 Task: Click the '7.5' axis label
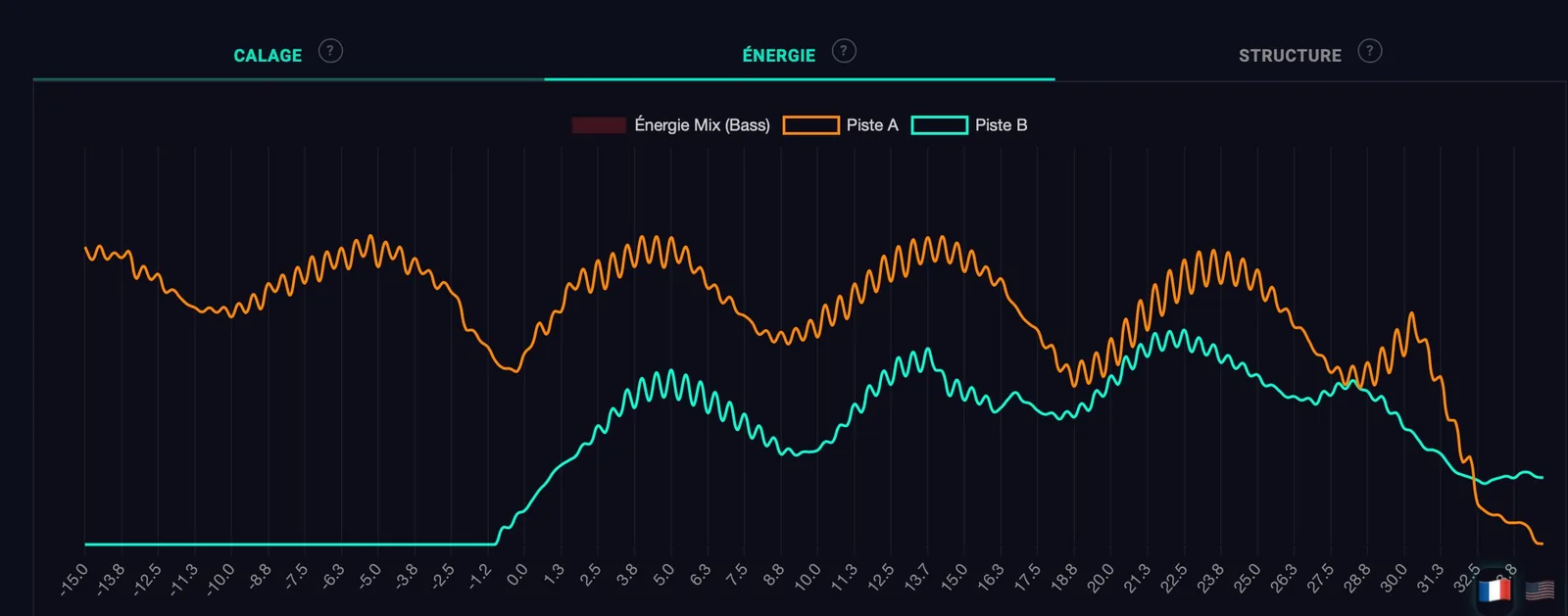point(737,575)
